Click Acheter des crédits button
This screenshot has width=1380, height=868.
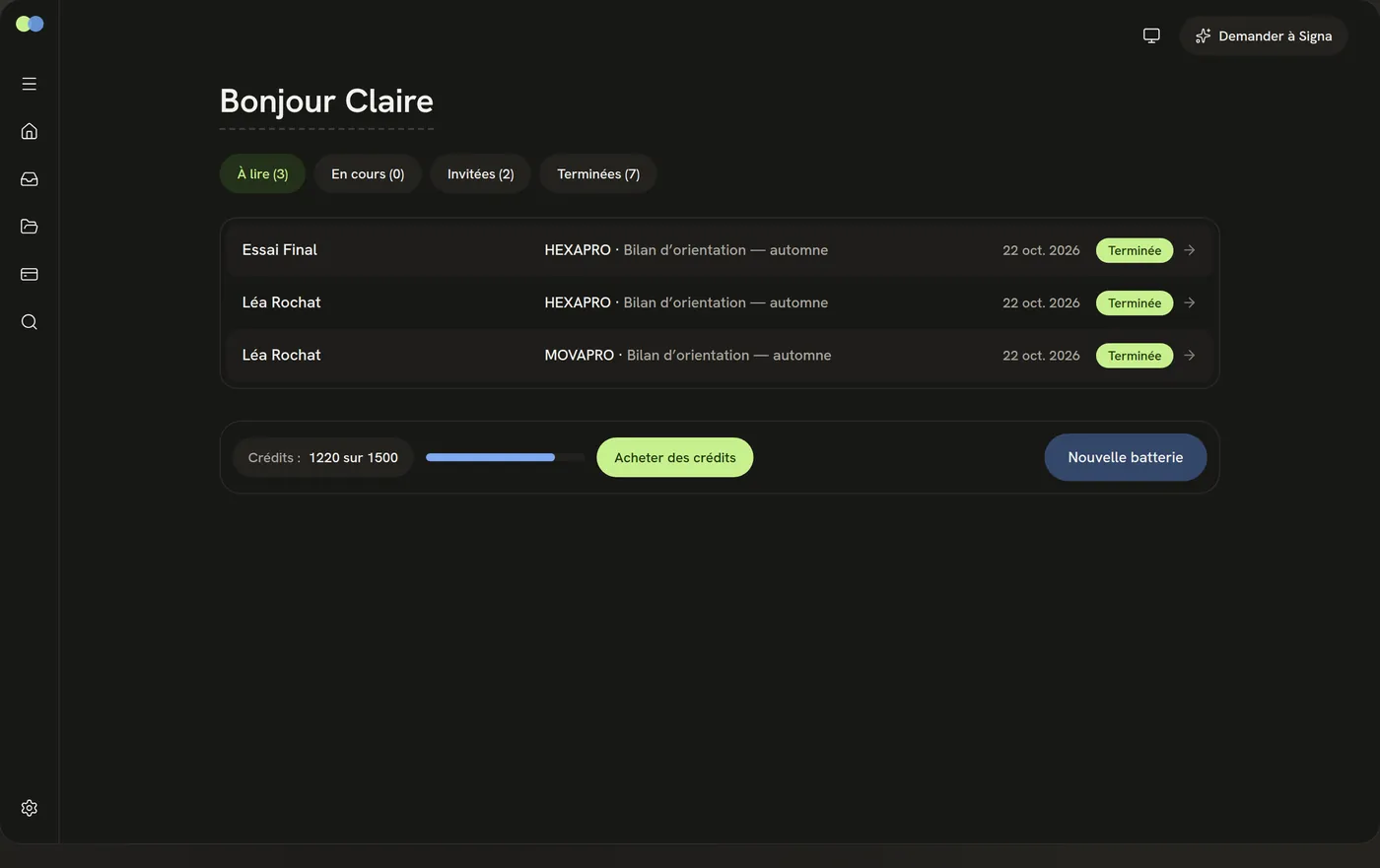(x=675, y=457)
